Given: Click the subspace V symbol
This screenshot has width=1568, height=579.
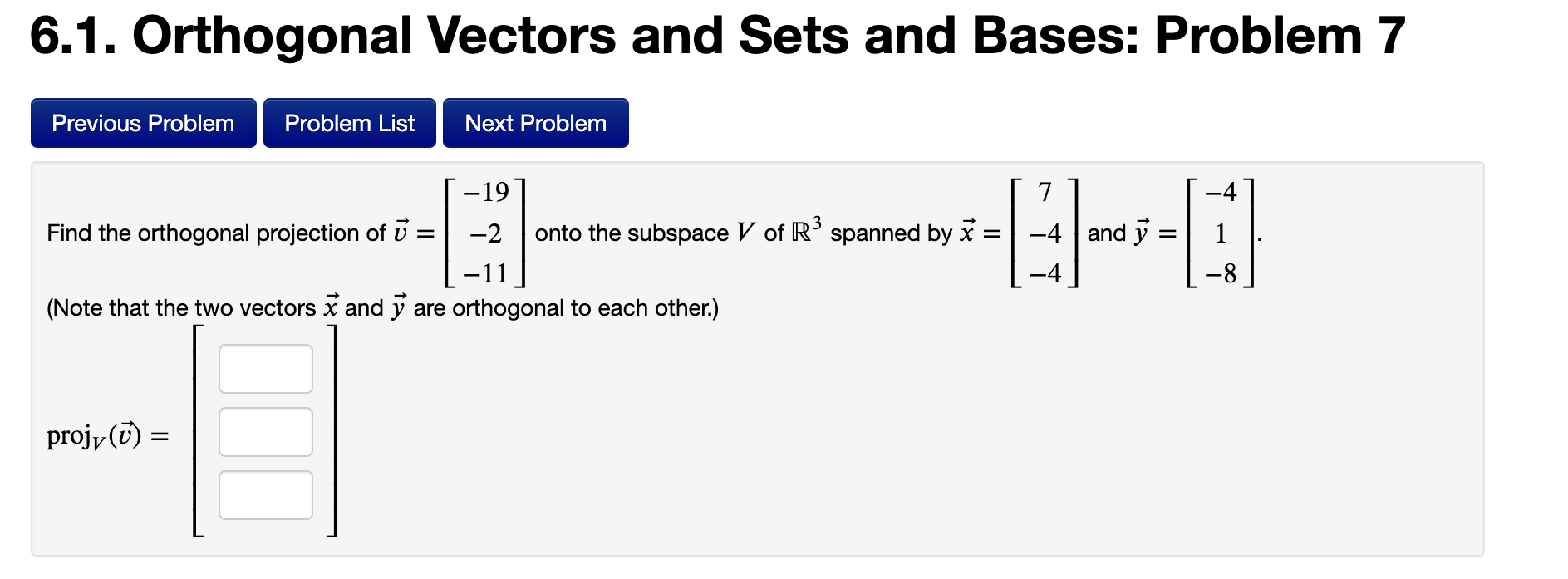Looking at the screenshot, I should pos(746,233).
